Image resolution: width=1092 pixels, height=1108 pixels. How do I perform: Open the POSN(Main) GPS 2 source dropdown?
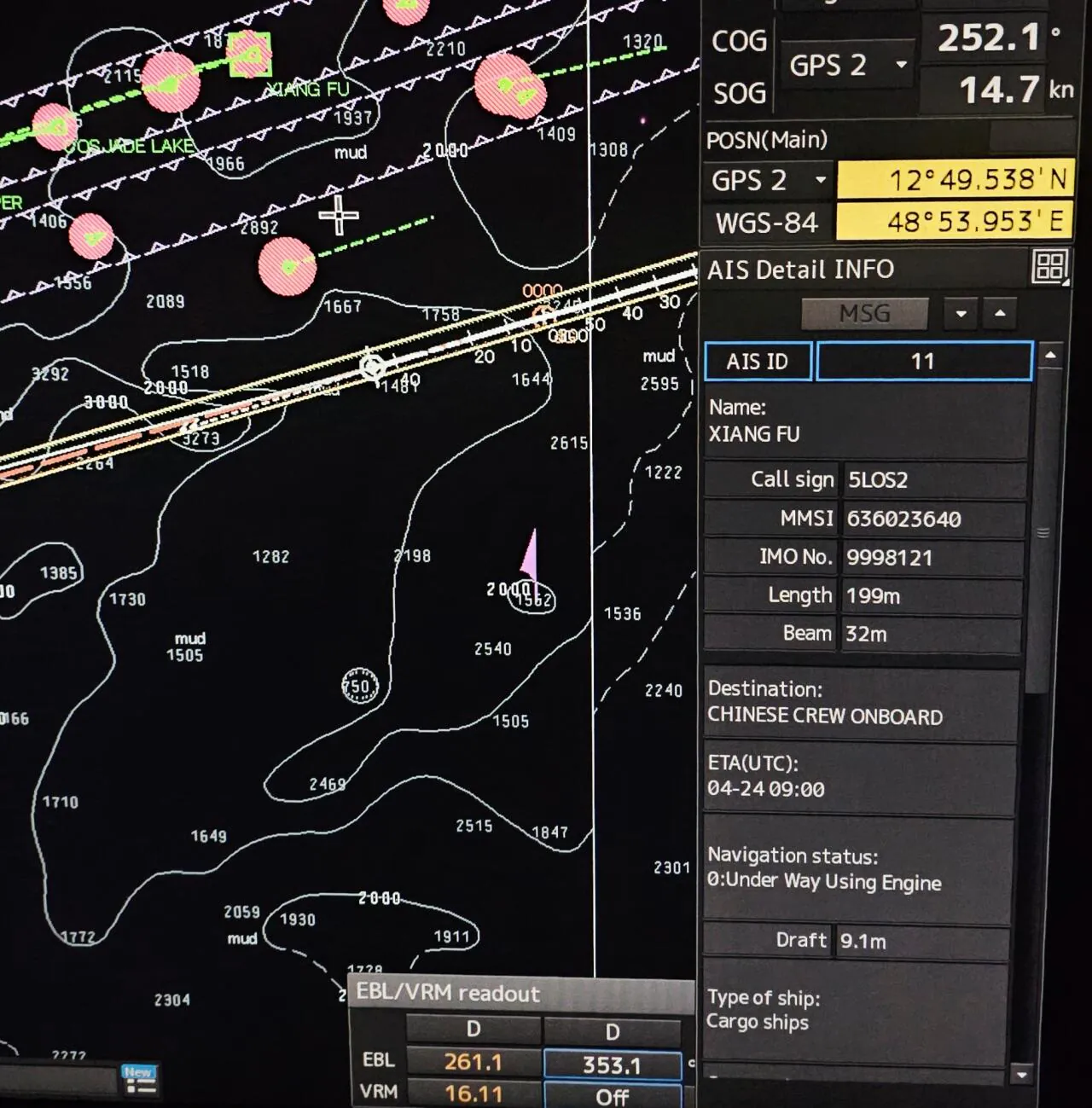tap(768, 181)
